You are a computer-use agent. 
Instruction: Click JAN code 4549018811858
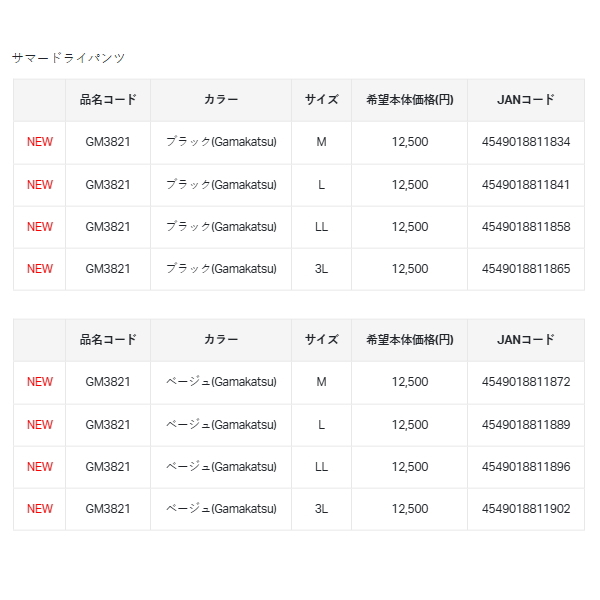pos(526,227)
